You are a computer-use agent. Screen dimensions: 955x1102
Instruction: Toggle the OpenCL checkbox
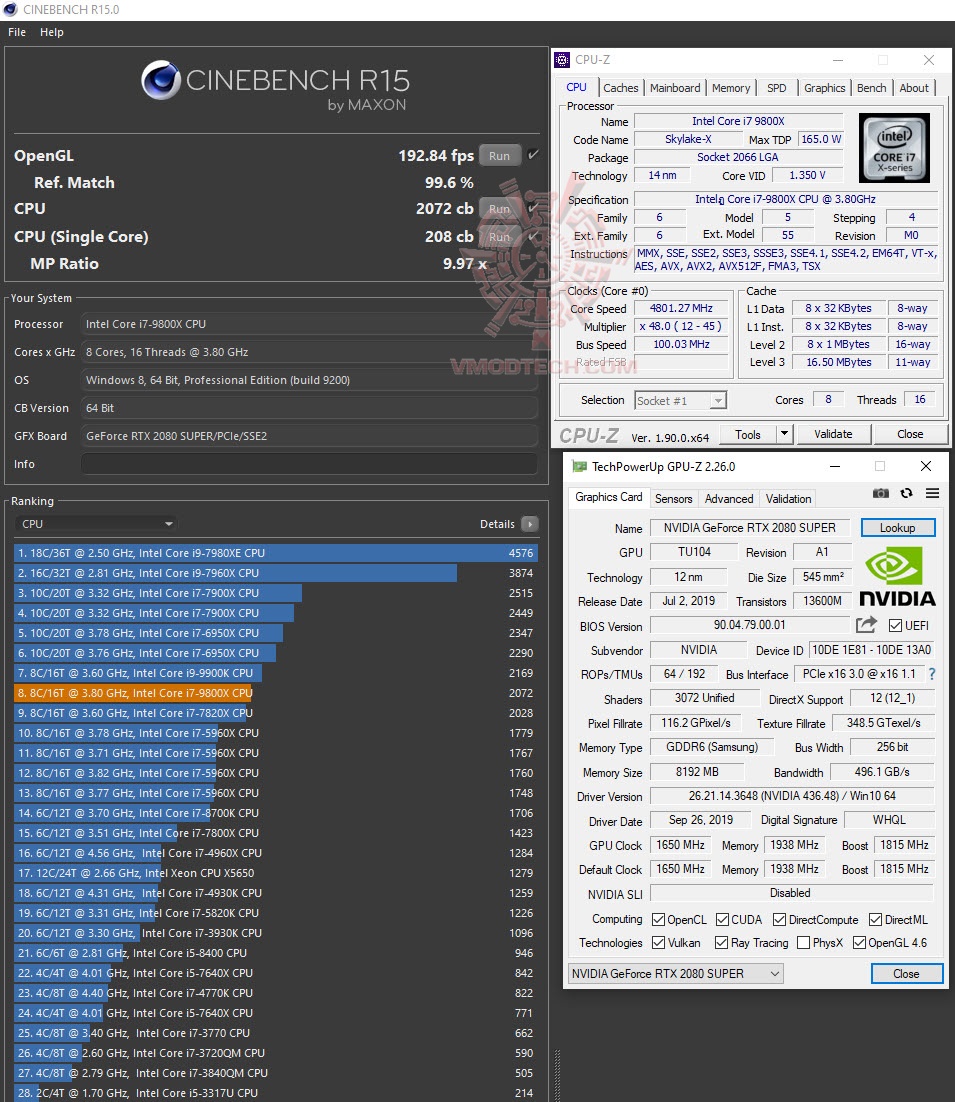[658, 919]
